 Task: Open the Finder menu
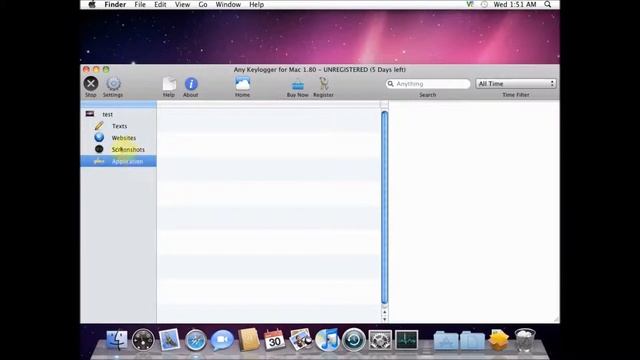click(x=115, y=4)
